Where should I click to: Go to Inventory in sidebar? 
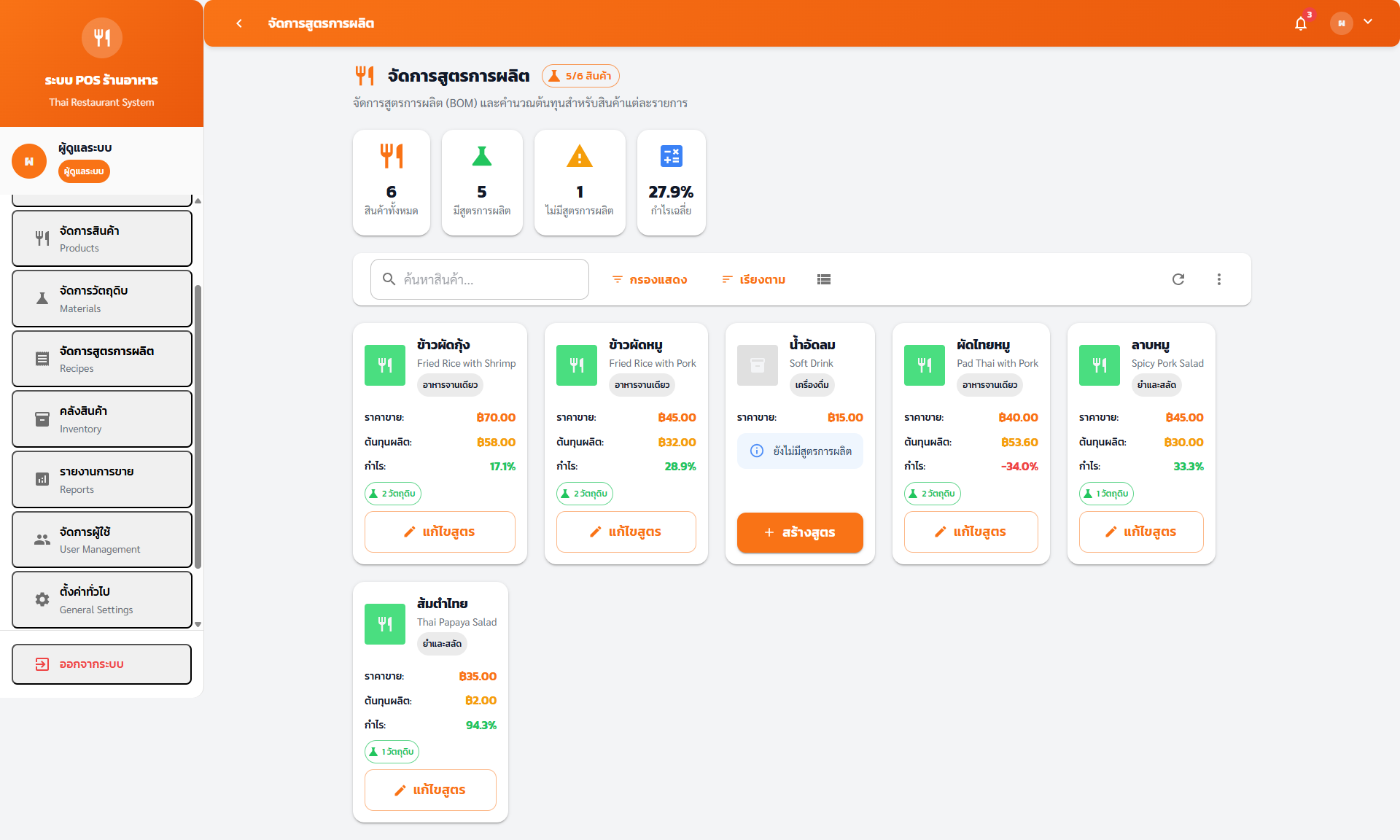click(102, 419)
